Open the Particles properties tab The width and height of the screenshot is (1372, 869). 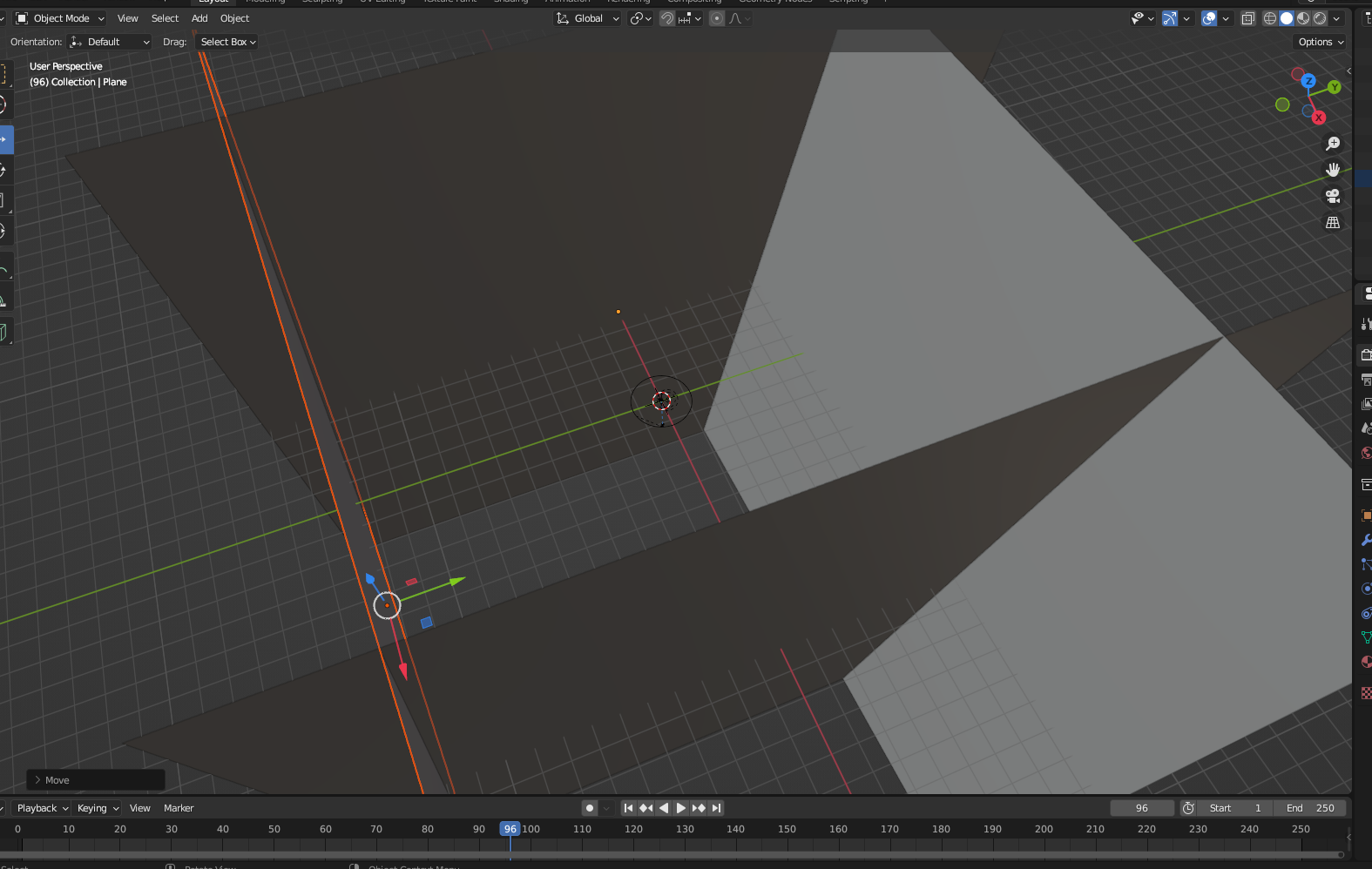(x=1366, y=564)
